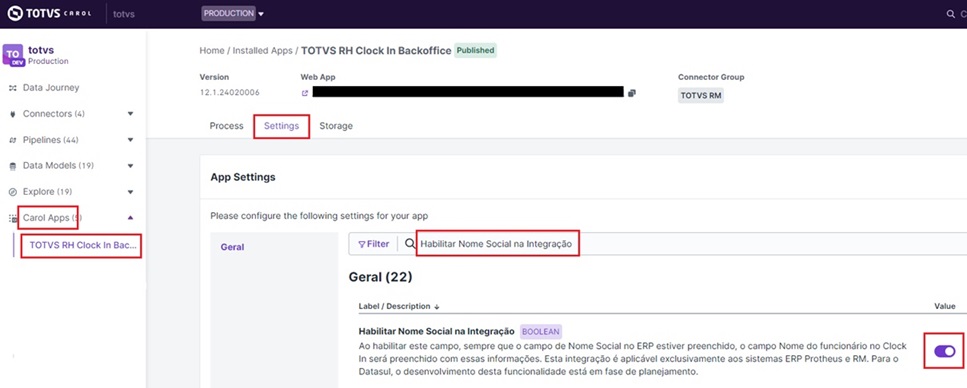This screenshot has height=388, width=967.
Task: Expand the Explore (19) section
Action: (x=130, y=192)
